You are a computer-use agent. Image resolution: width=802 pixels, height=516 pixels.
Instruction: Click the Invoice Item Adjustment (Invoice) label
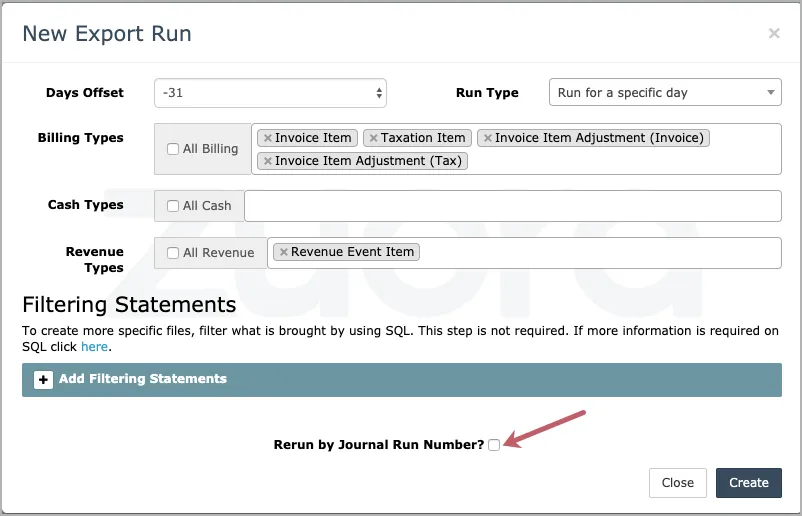tap(599, 138)
